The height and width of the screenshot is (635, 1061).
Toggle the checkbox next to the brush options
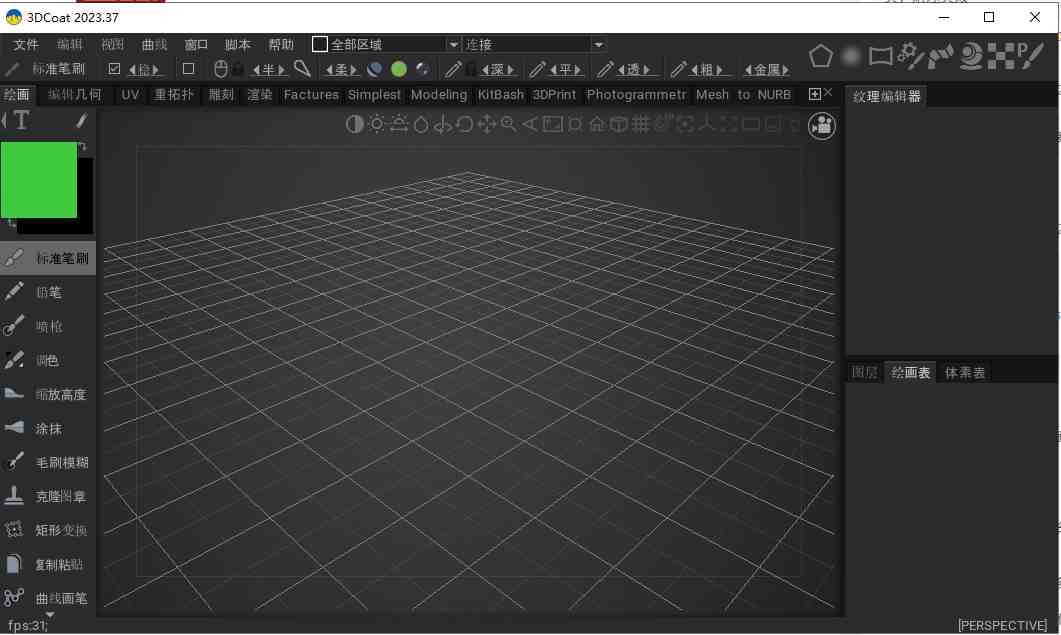click(x=115, y=68)
